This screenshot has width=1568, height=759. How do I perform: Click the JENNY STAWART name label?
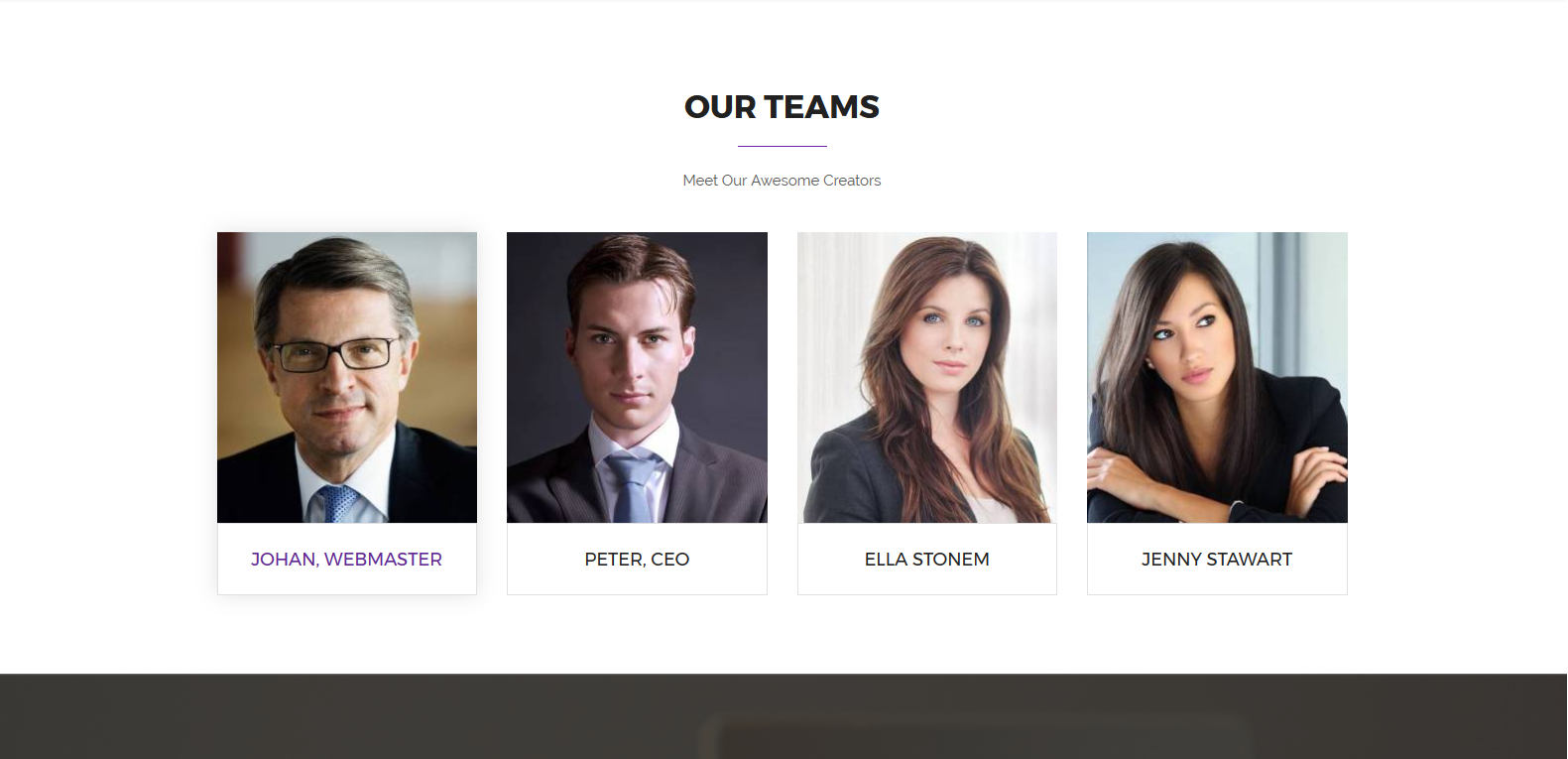tap(1217, 560)
